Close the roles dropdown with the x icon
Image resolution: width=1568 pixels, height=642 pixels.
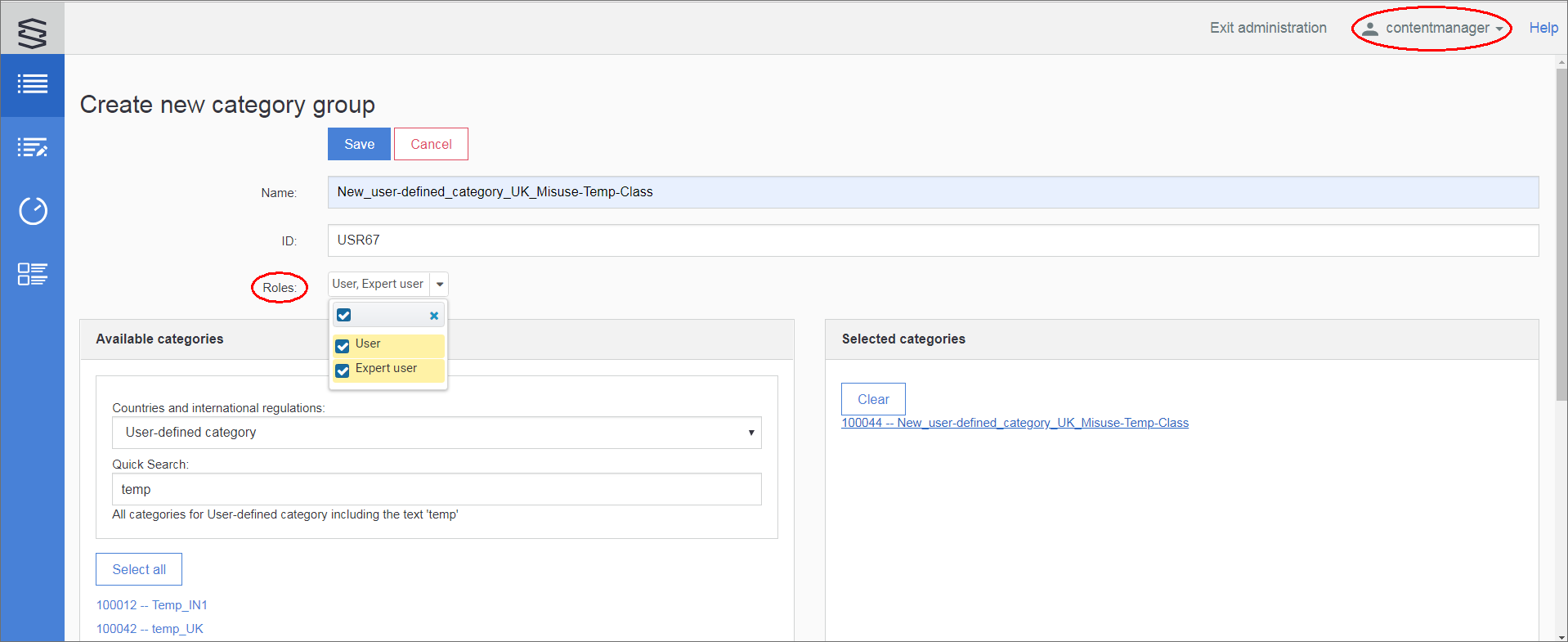click(434, 316)
